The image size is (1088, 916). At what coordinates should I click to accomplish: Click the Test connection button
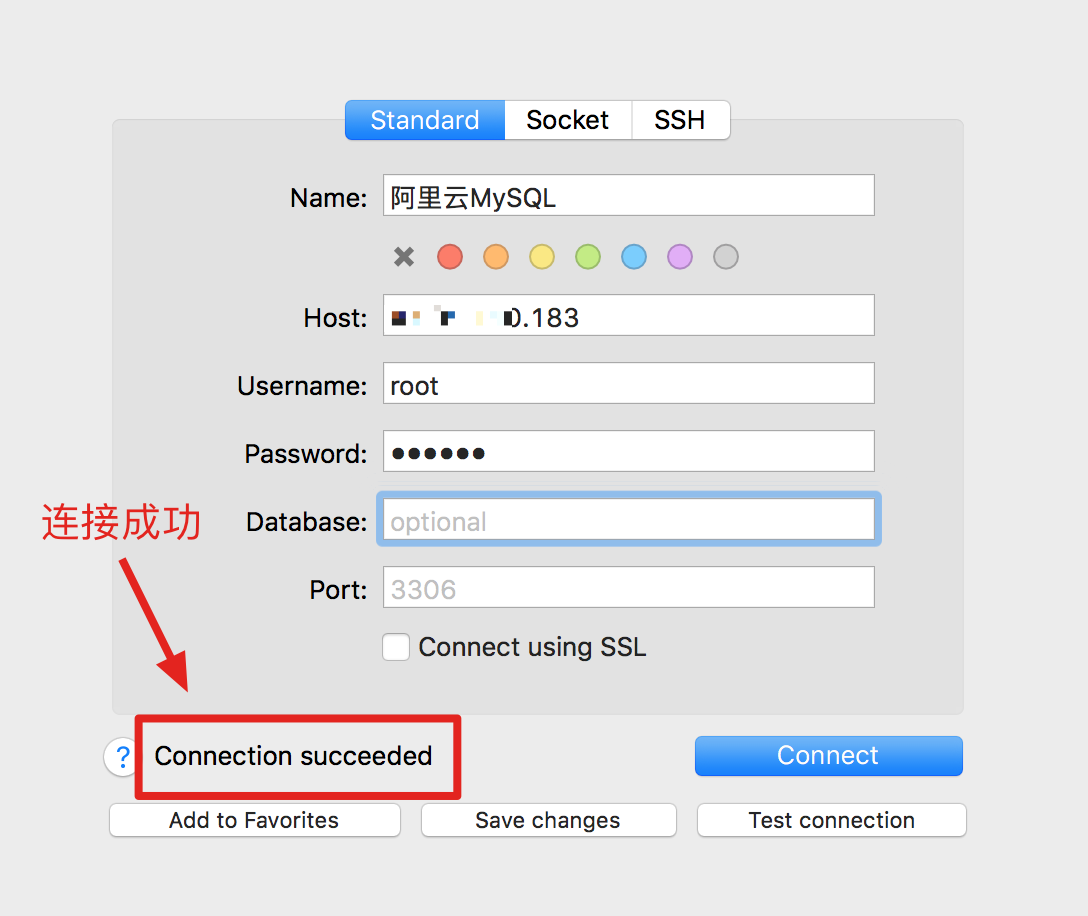[831, 820]
